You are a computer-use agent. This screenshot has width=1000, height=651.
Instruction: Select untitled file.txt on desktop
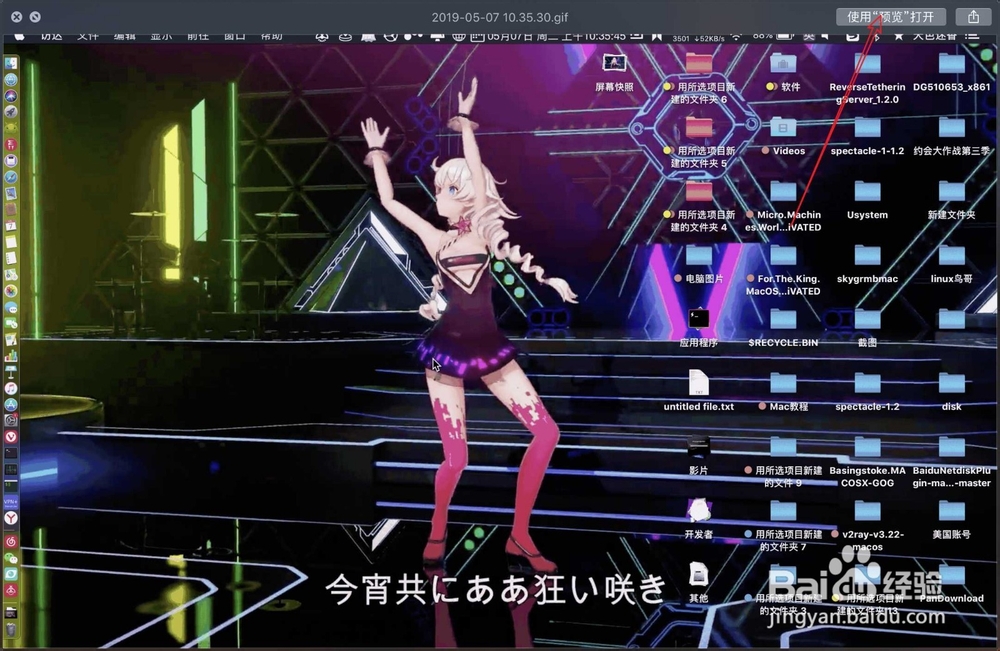[699, 391]
